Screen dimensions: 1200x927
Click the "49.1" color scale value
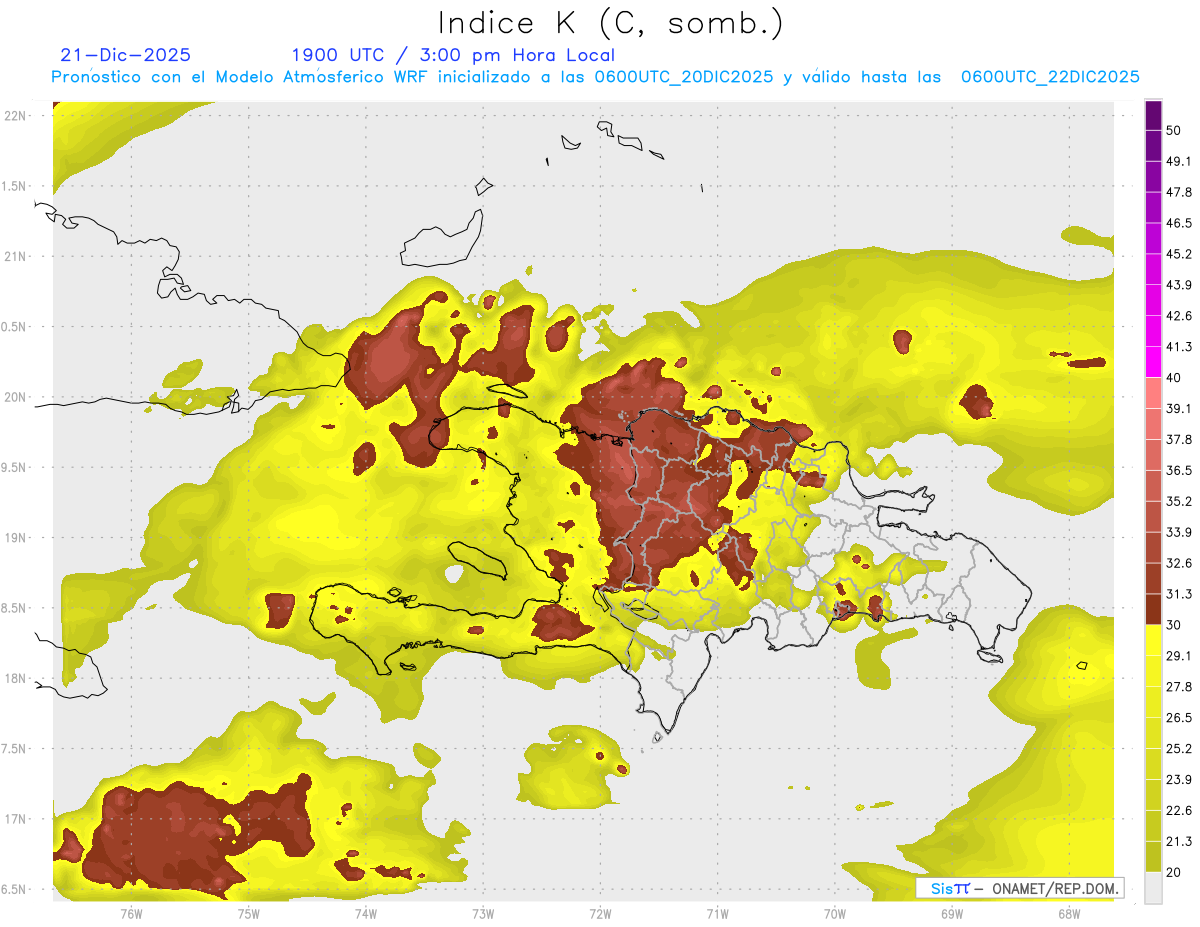1179,161
